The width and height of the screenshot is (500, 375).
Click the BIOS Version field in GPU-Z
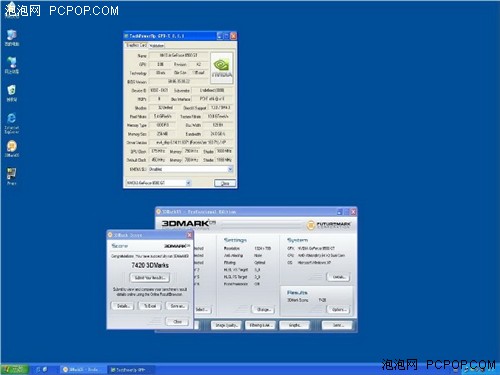pyautogui.click(x=179, y=81)
